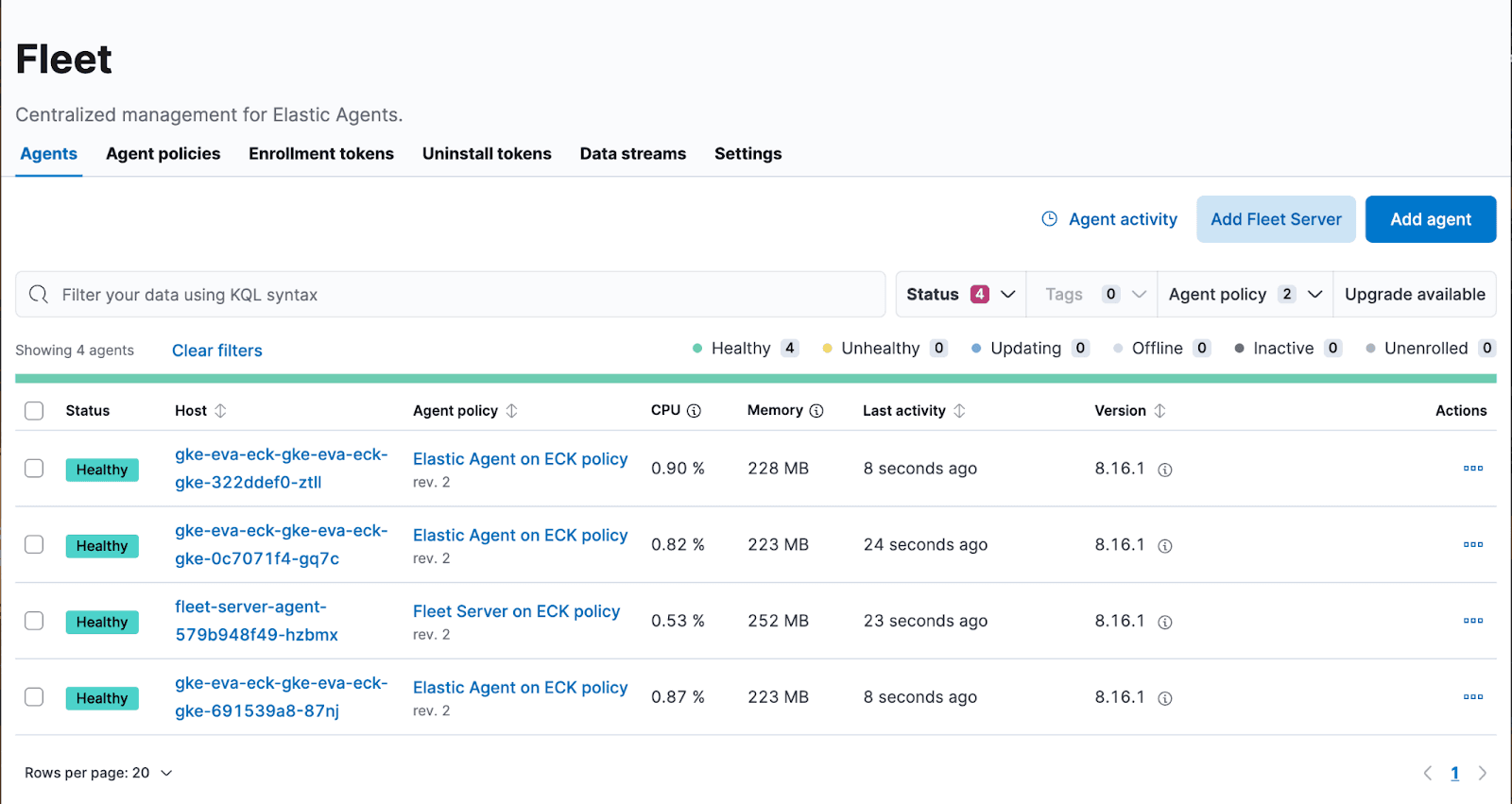The height and width of the screenshot is (804, 1512).
Task: Open the Data streams tab
Action: click(x=632, y=154)
